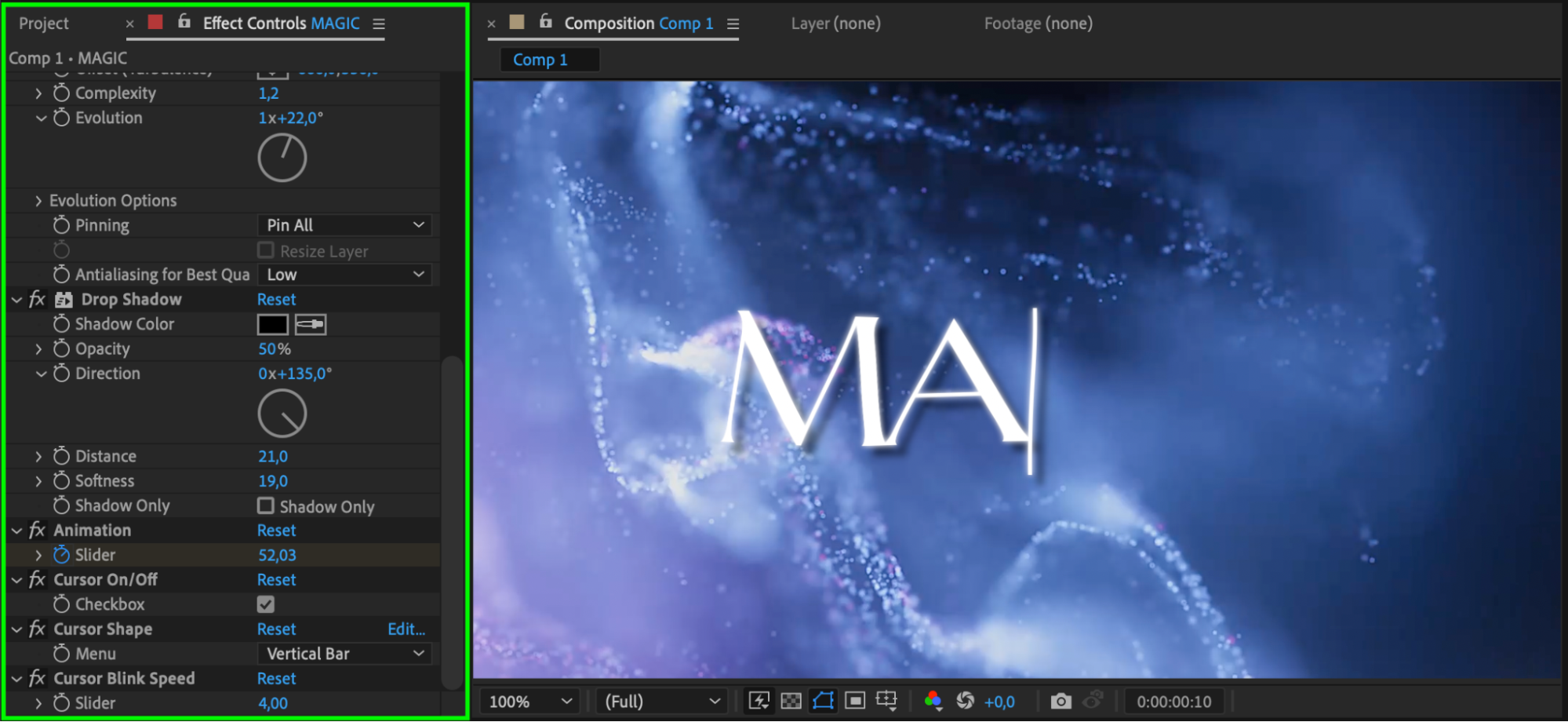Image resolution: width=1568 pixels, height=722 pixels.
Task: Toggle Direction stopwatch icon
Action: (61, 374)
